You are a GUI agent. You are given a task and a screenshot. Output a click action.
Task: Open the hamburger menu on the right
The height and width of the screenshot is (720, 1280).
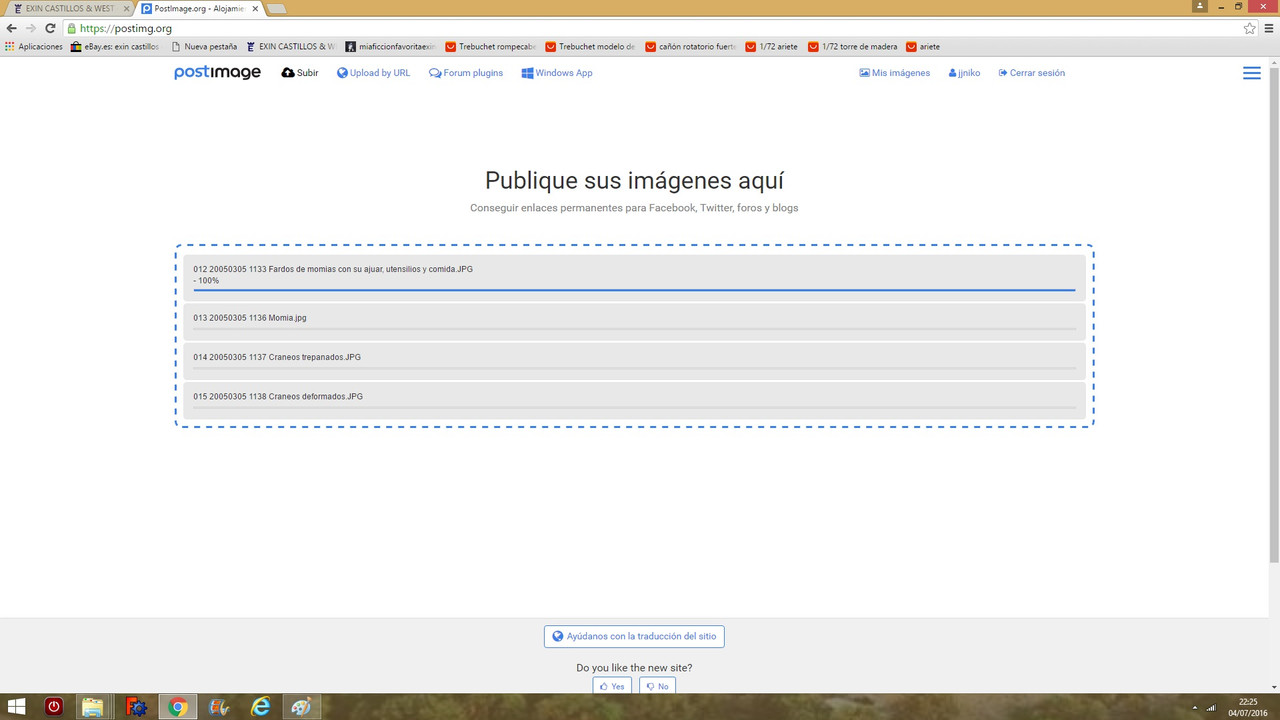pyautogui.click(x=1251, y=72)
